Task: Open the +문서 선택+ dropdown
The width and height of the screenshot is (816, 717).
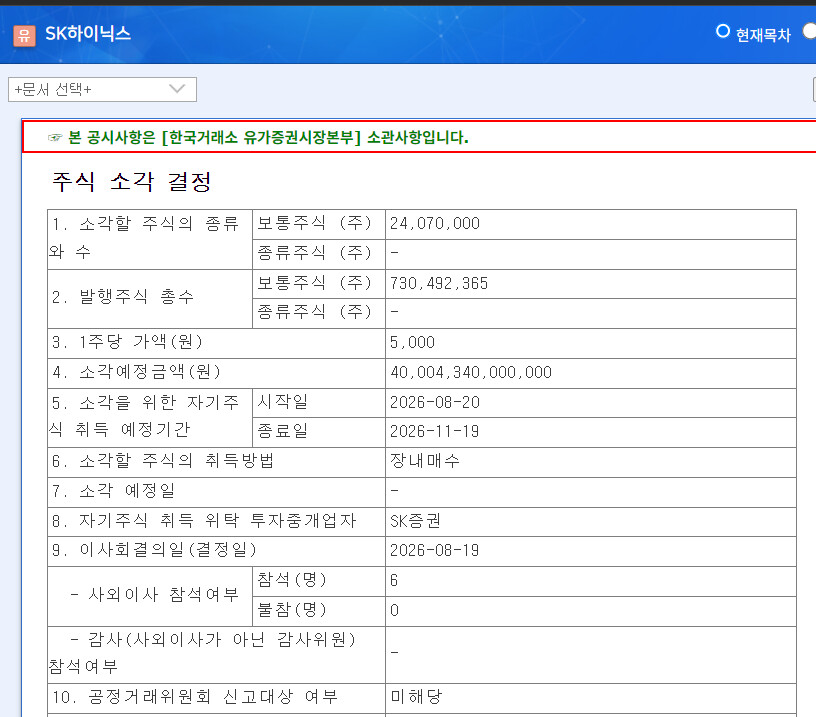Action: pyautogui.click(x=103, y=89)
